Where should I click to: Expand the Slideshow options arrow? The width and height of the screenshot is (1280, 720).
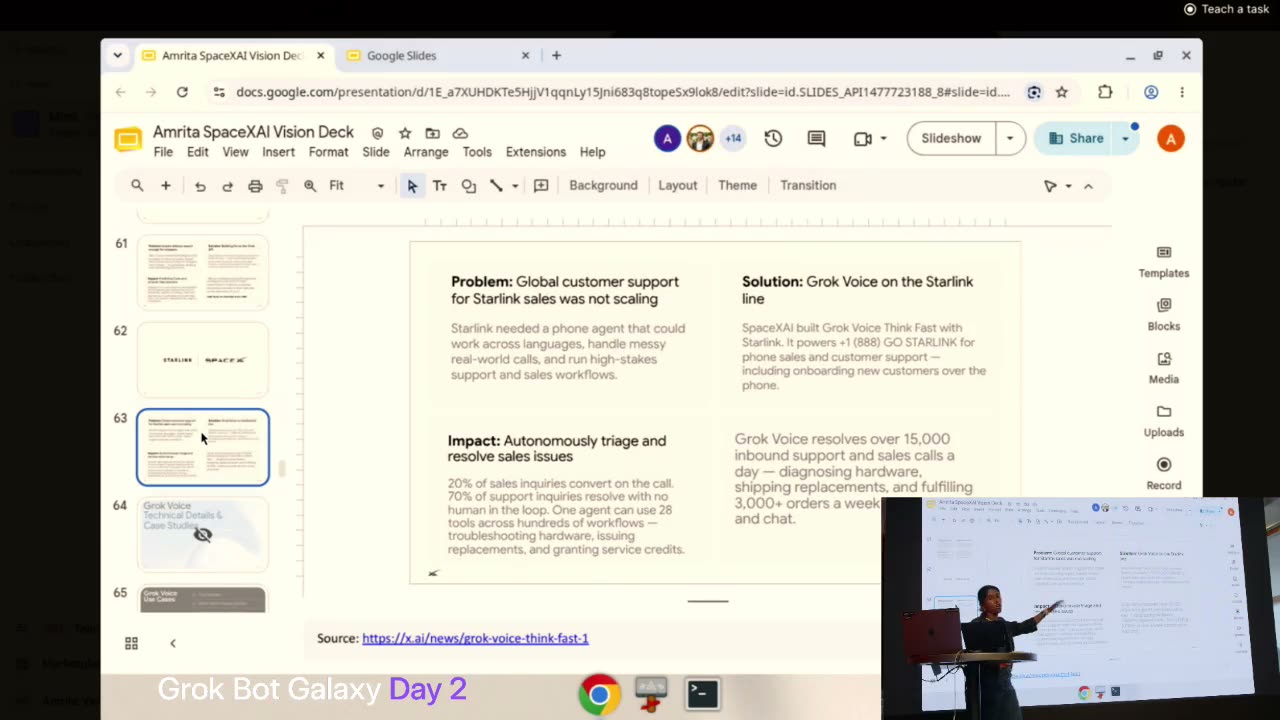1010,139
